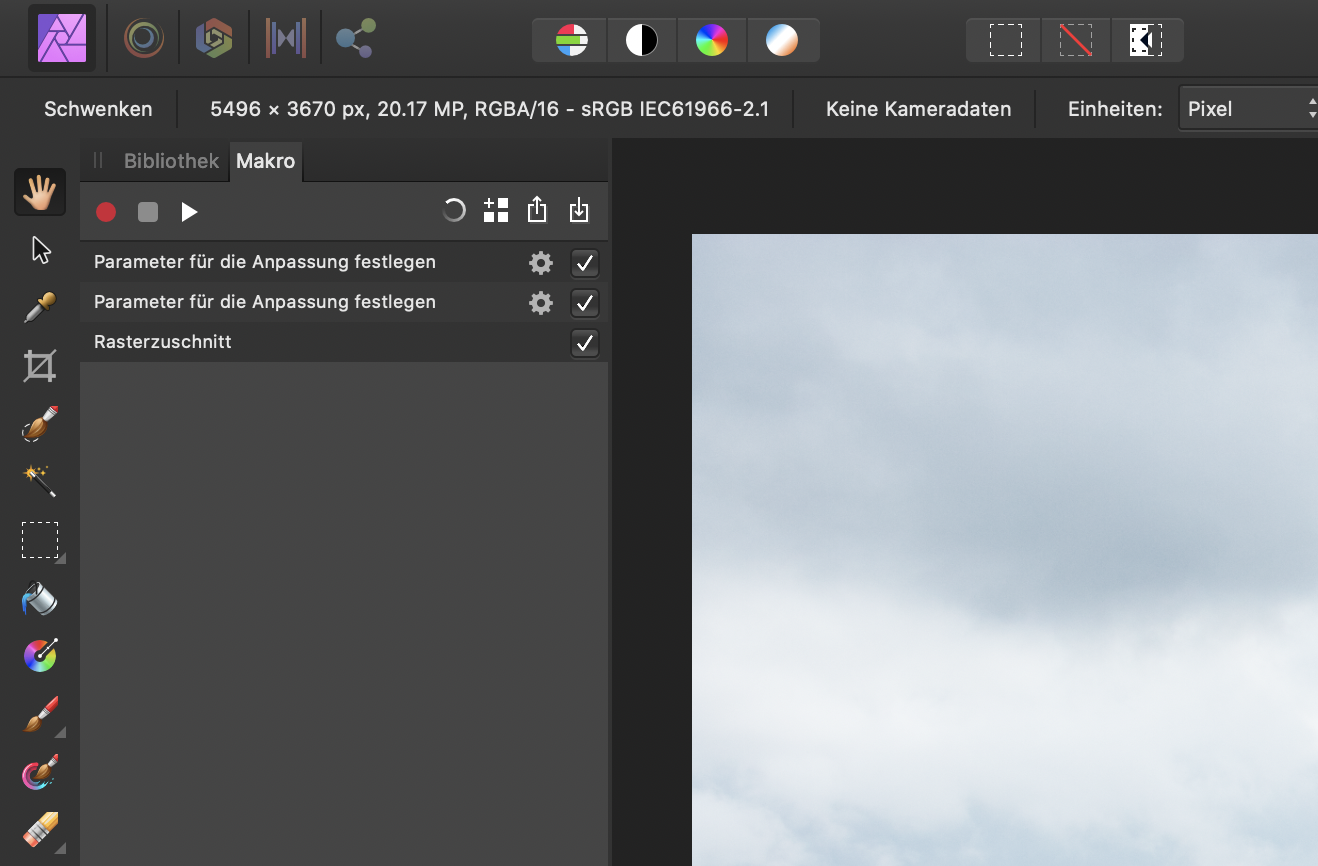
Task: Switch to the Liquify Persona
Action: 144,39
